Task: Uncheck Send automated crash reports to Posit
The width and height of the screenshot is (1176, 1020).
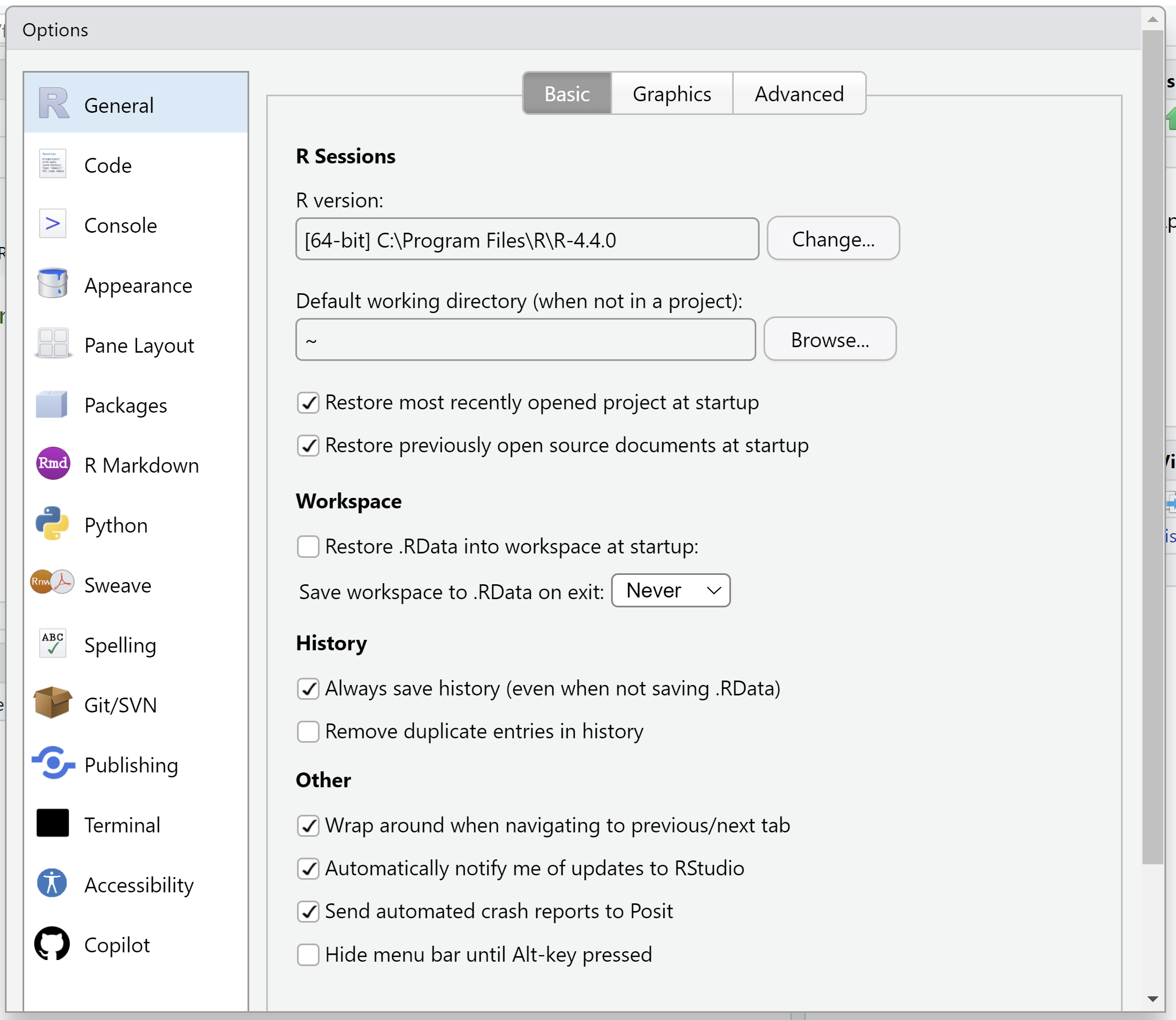Action: click(308, 911)
